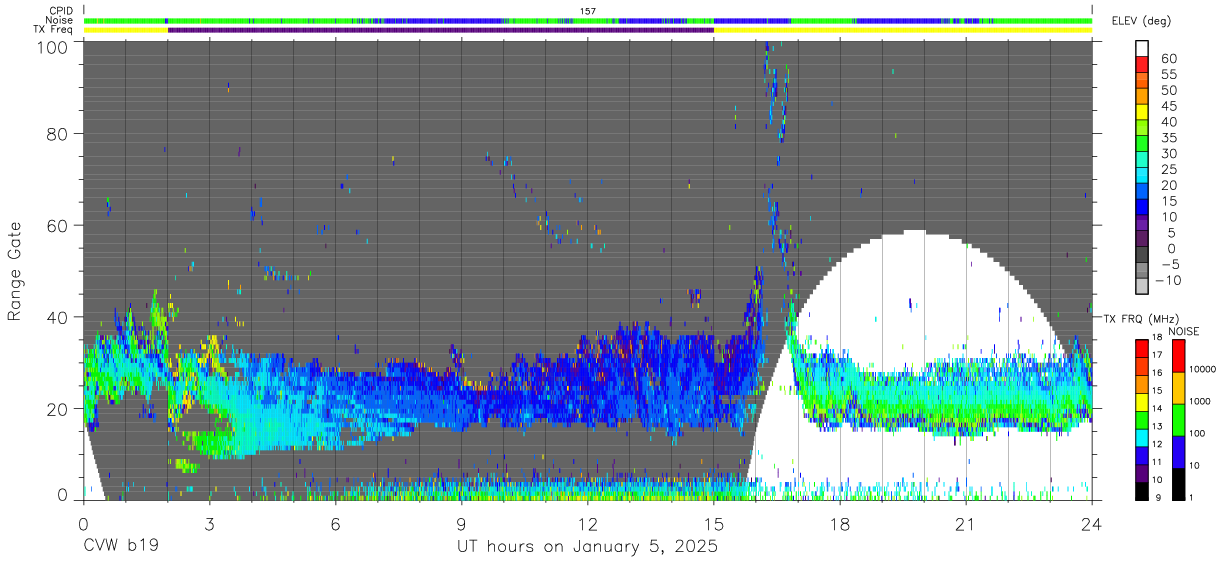Click the CPID value 157

pyautogui.click(x=588, y=11)
